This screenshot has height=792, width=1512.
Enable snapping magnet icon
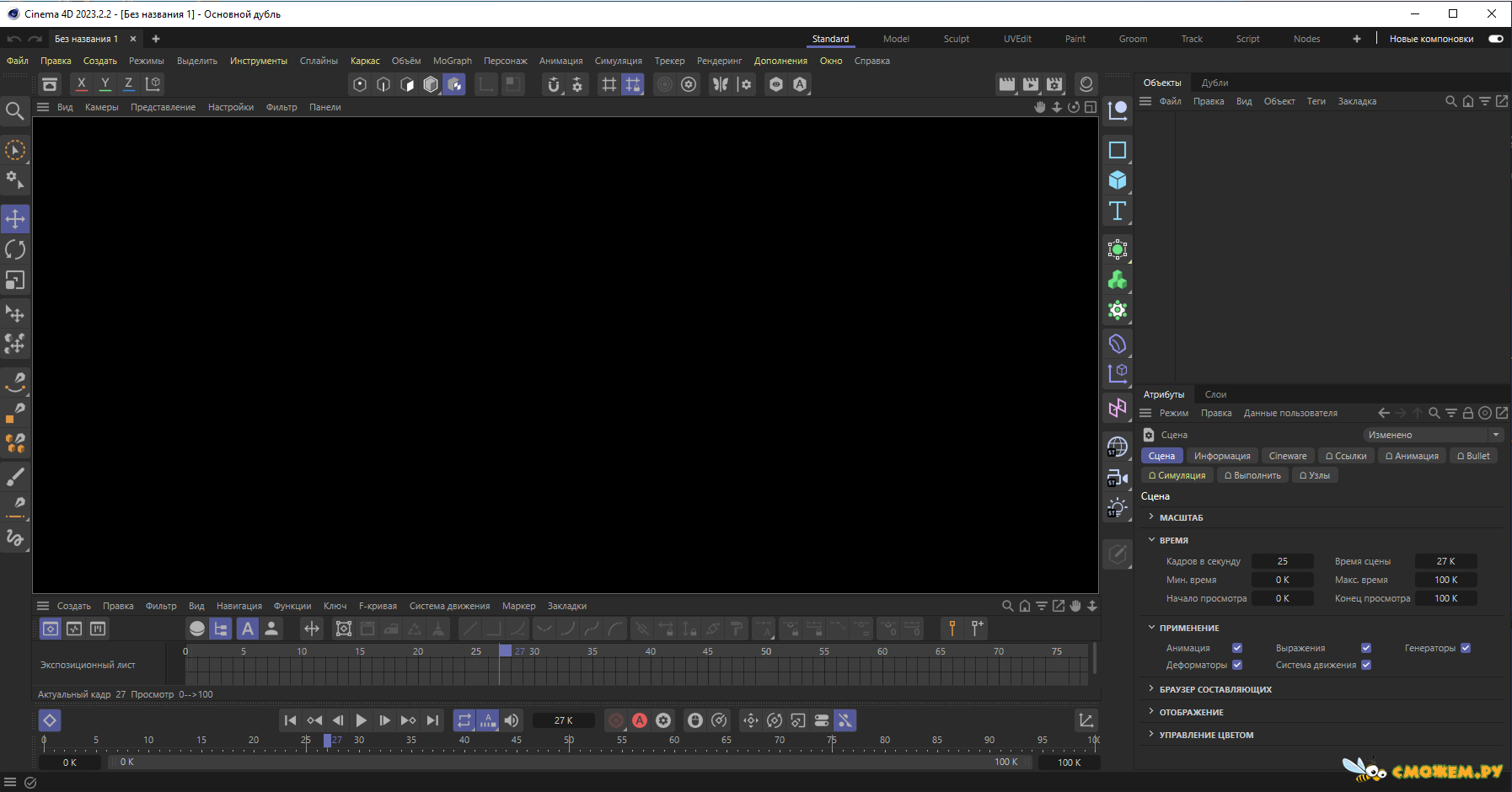(554, 84)
